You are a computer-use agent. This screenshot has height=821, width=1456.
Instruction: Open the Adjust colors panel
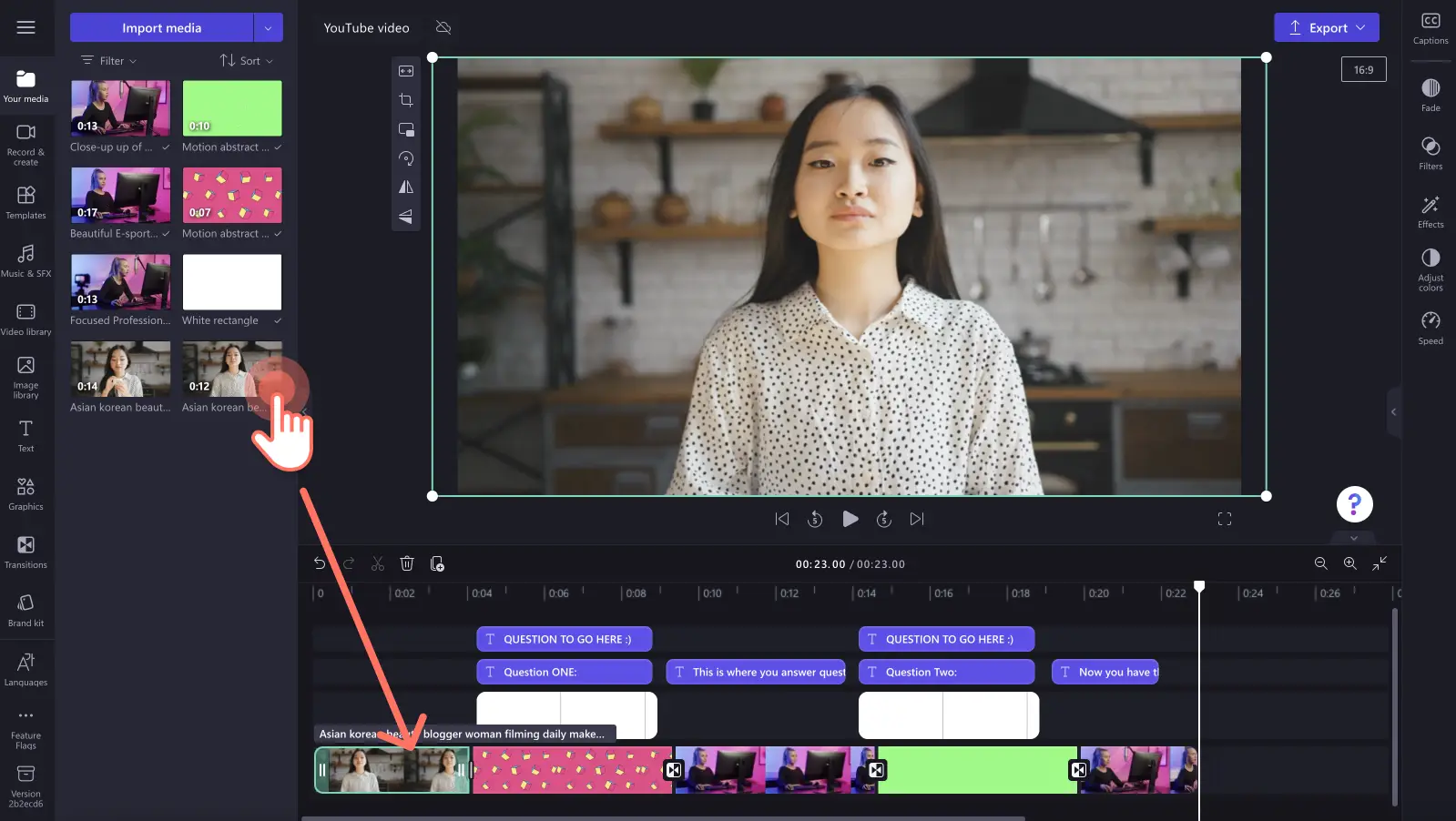pyautogui.click(x=1431, y=269)
